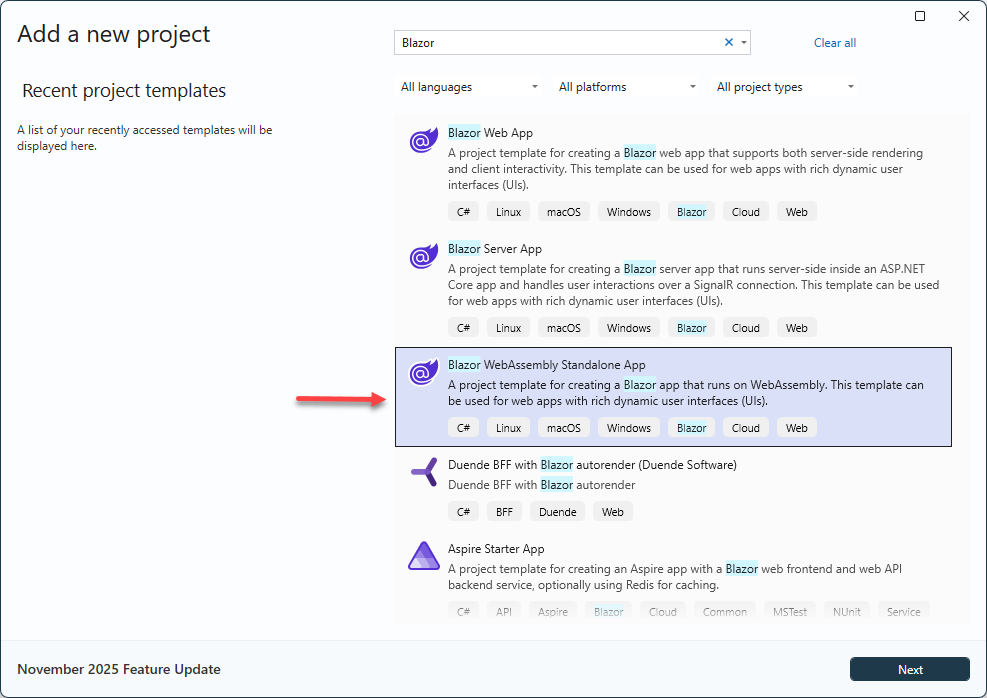
Task: Close the Add a new project dialog
Action: tap(964, 16)
